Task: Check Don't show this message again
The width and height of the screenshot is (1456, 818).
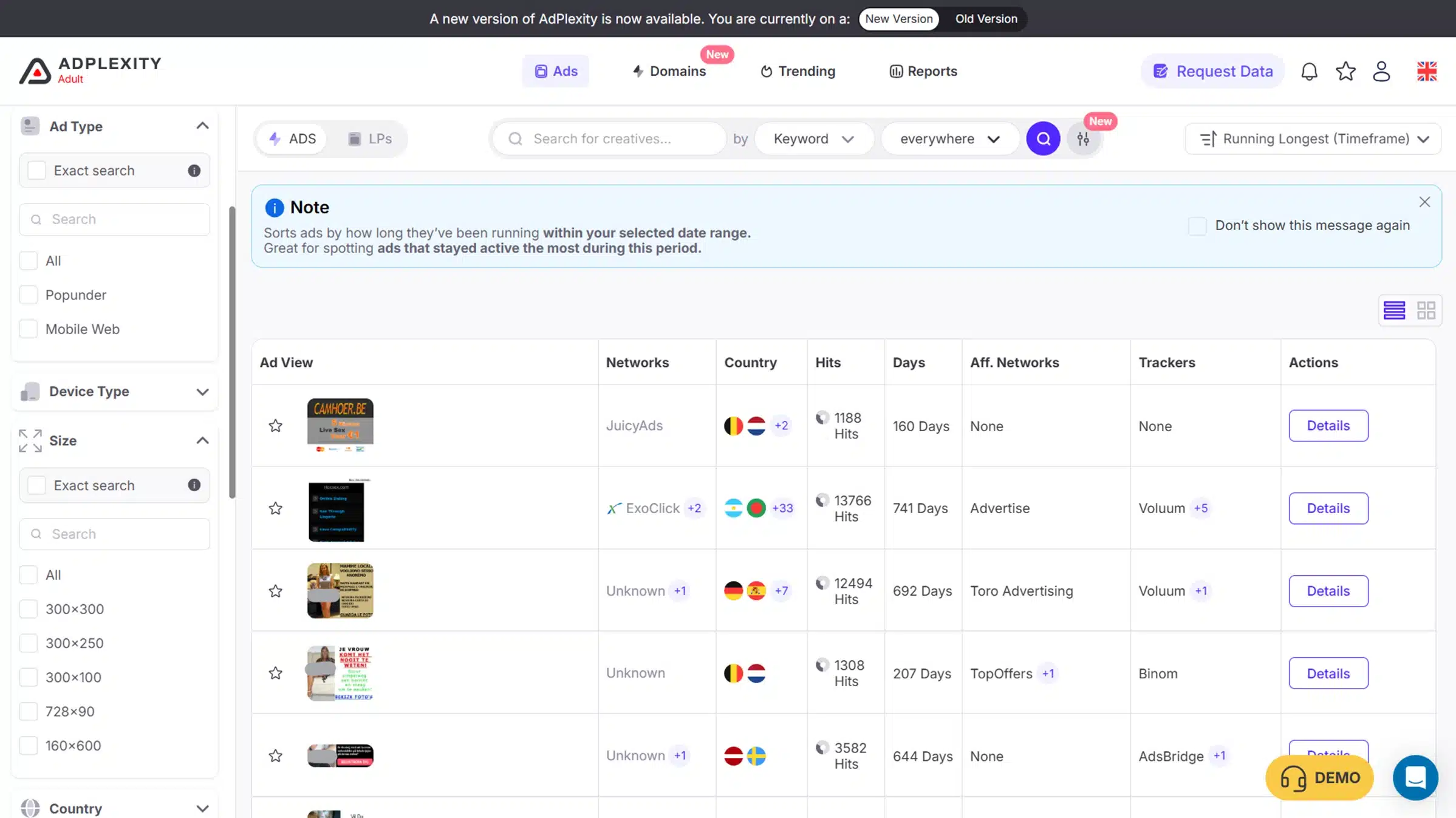Action: coord(1197,226)
